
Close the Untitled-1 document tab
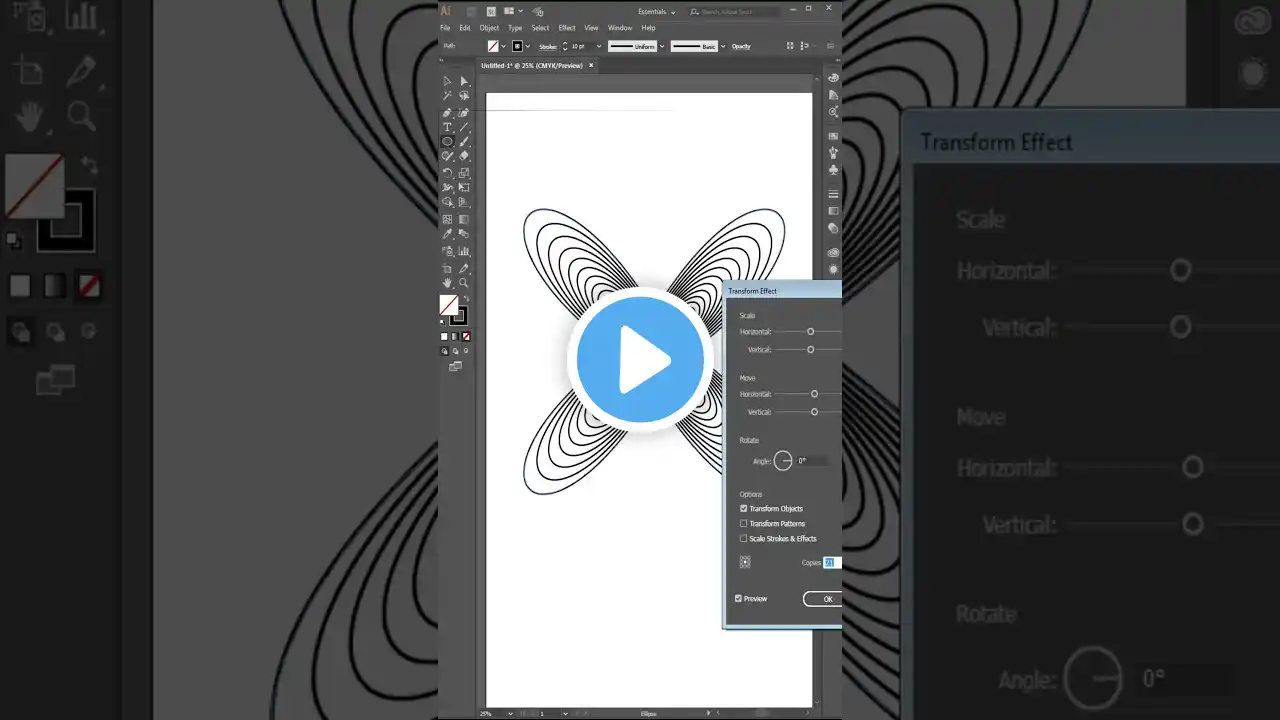[x=591, y=65]
